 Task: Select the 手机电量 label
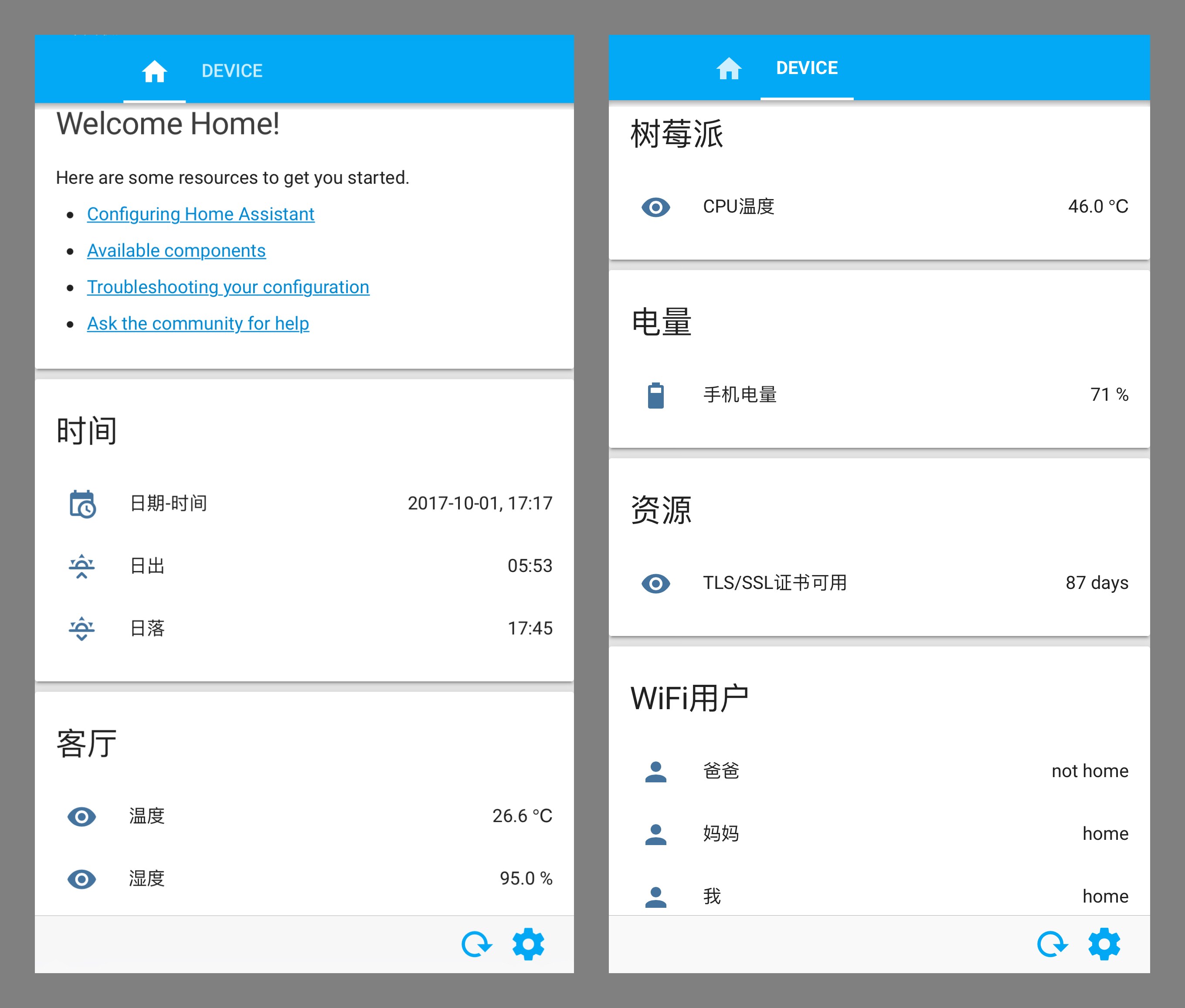tap(740, 395)
